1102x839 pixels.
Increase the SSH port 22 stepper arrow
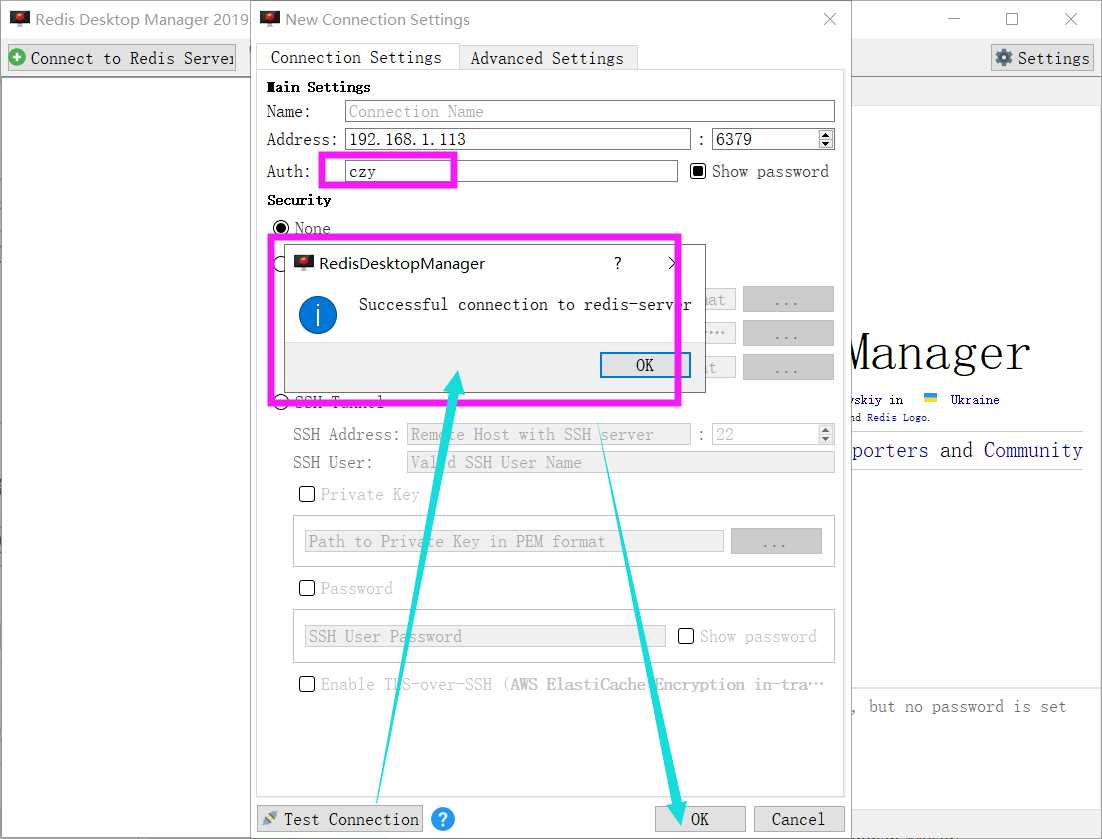(826, 429)
